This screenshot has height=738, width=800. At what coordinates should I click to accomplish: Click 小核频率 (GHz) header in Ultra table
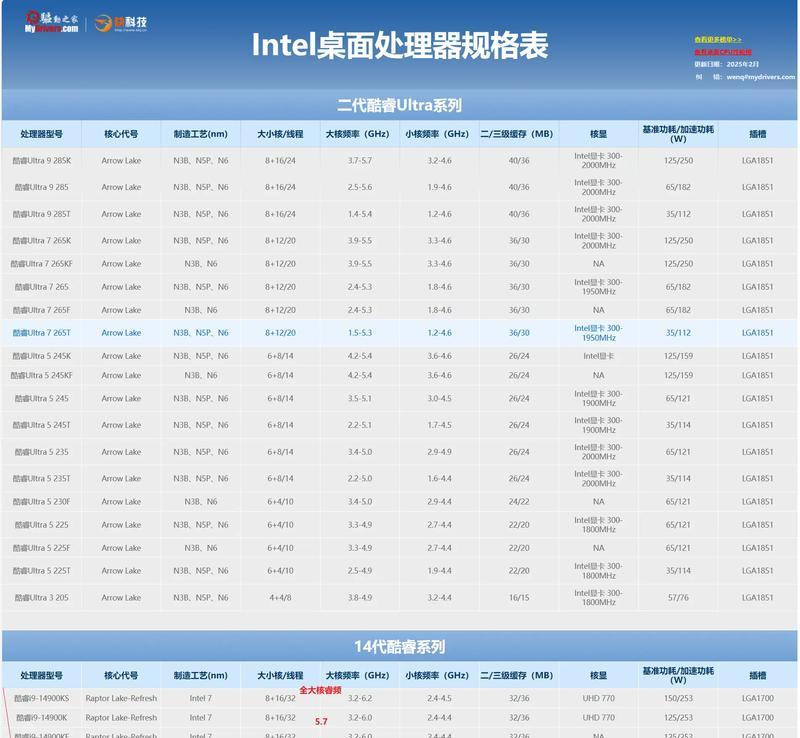(437, 134)
